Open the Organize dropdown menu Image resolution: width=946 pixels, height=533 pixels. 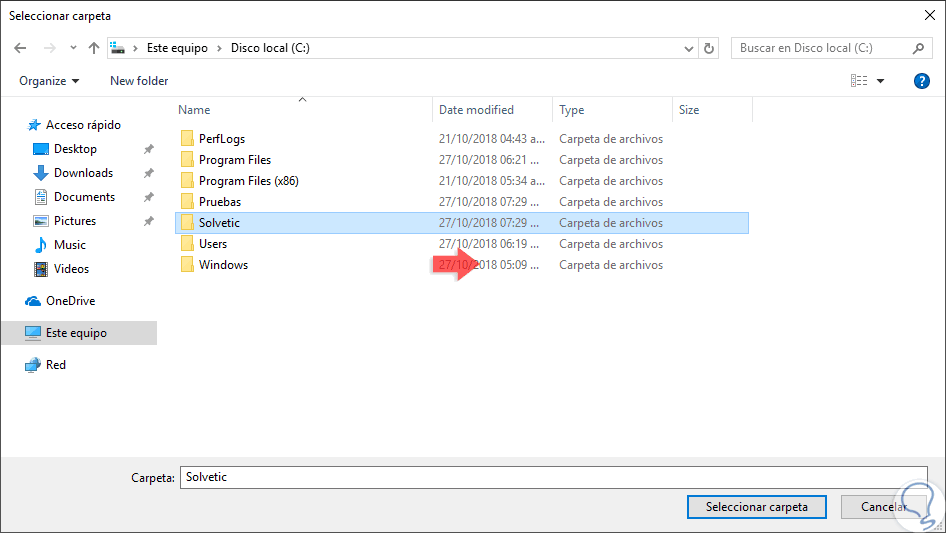pos(48,81)
